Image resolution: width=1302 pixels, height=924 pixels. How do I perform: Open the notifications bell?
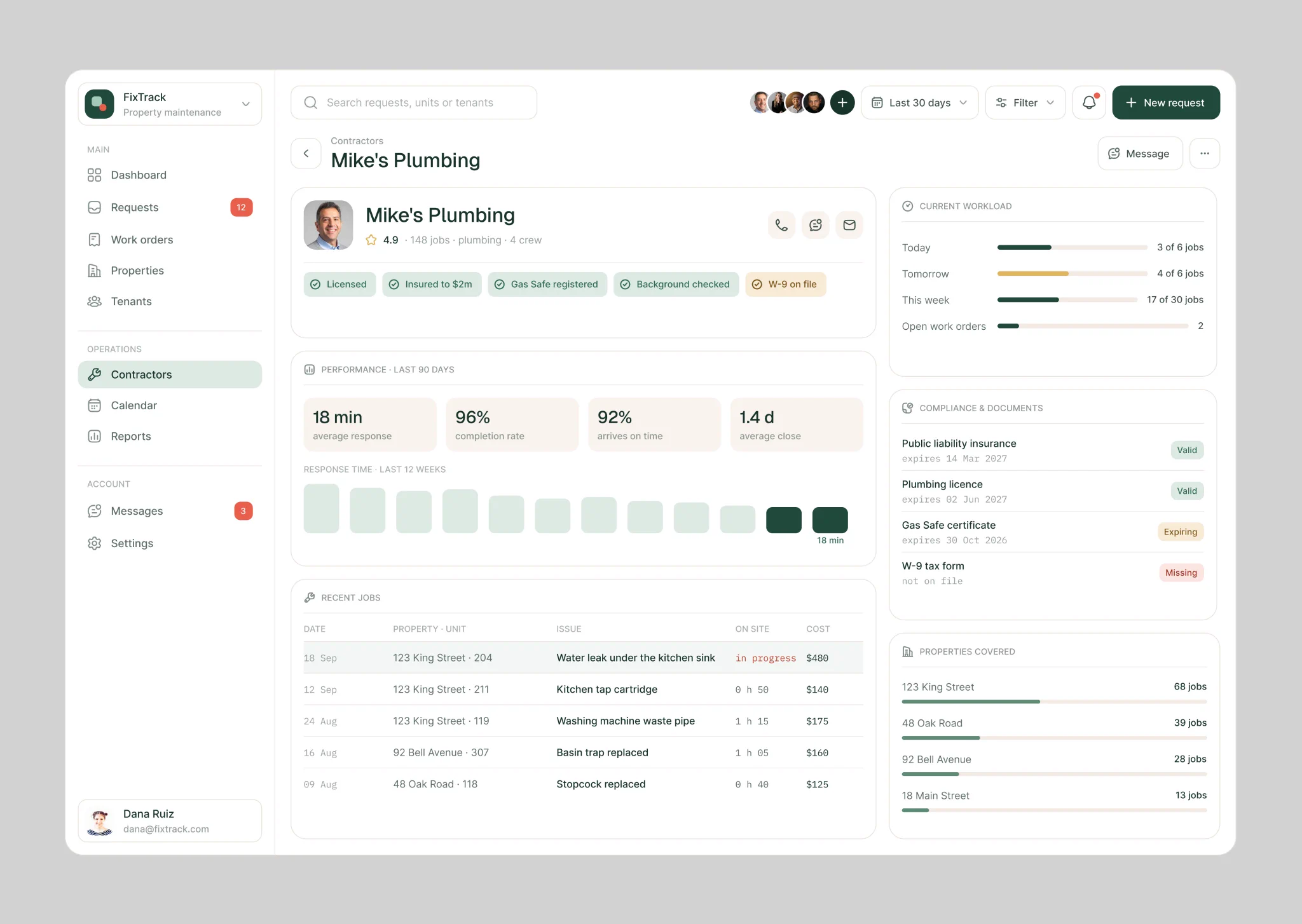tap(1089, 102)
